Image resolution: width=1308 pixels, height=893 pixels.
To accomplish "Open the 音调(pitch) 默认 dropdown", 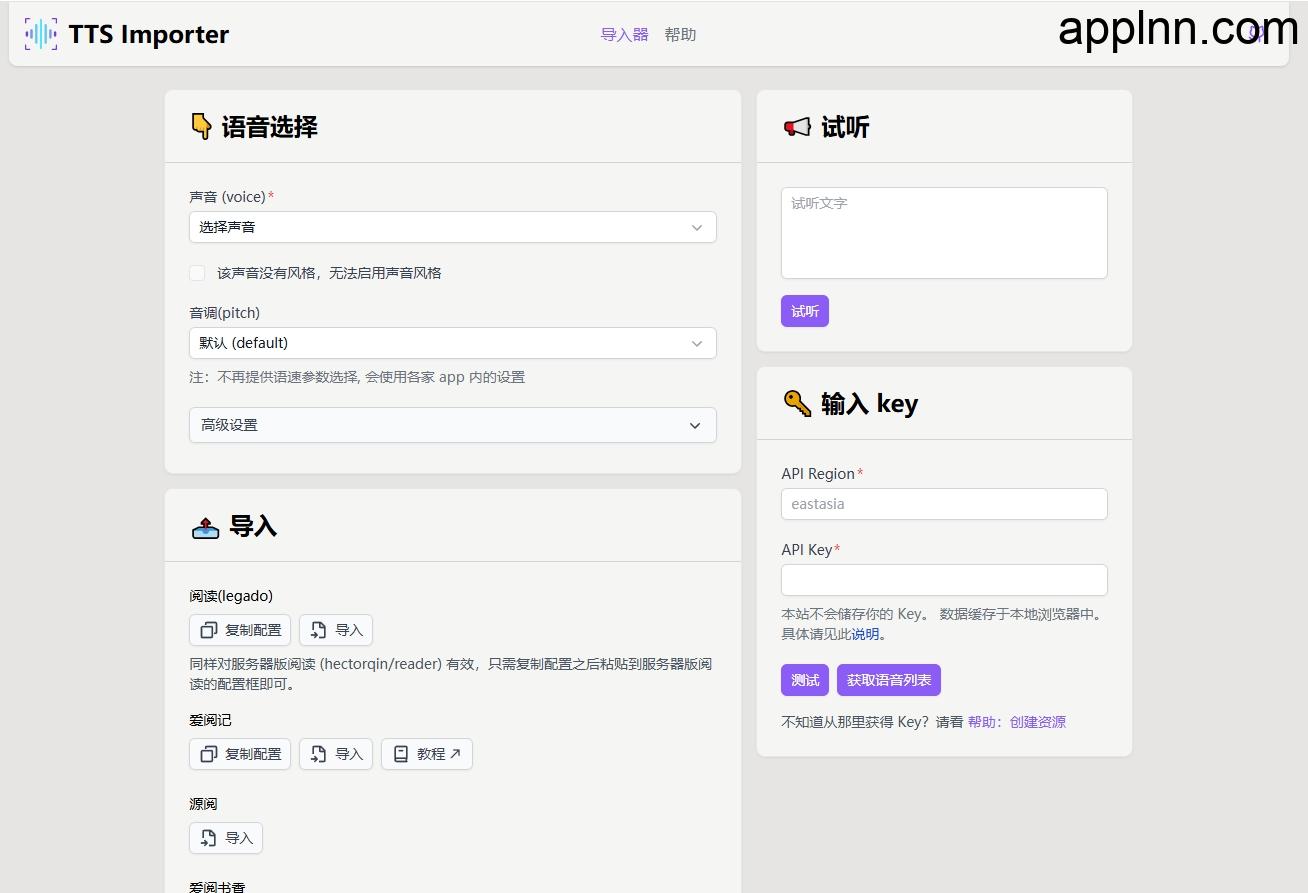I will click(x=453, y=343).
